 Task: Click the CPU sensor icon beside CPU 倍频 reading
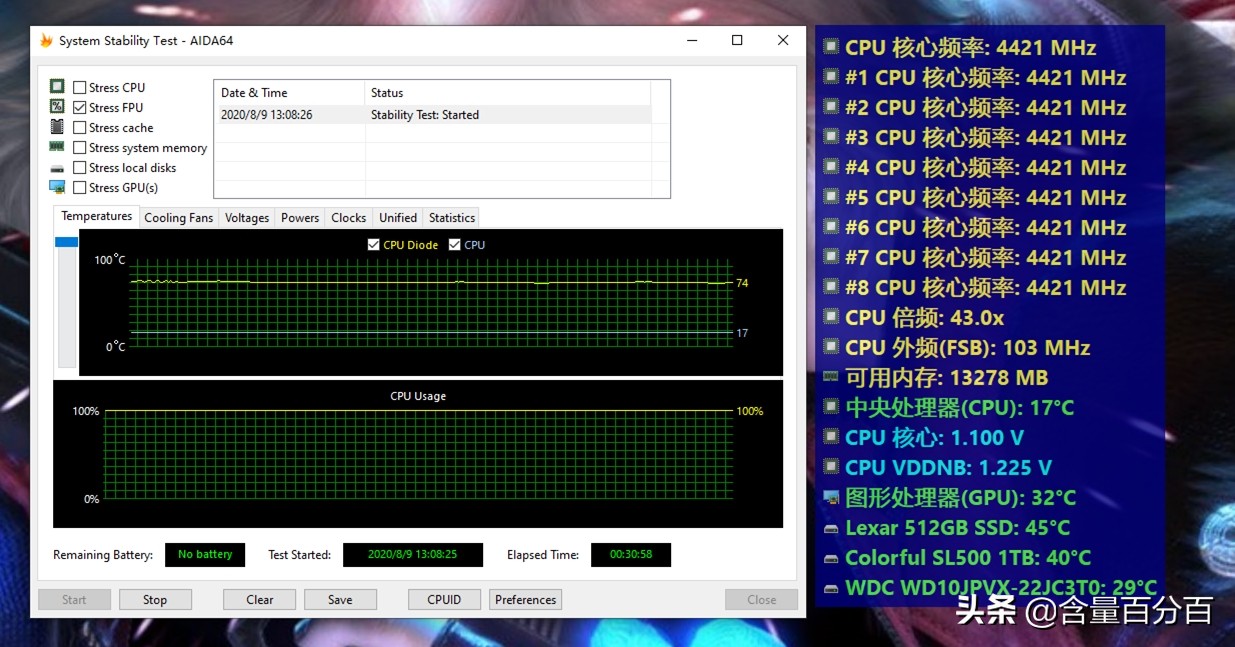(x=829, y=317)
